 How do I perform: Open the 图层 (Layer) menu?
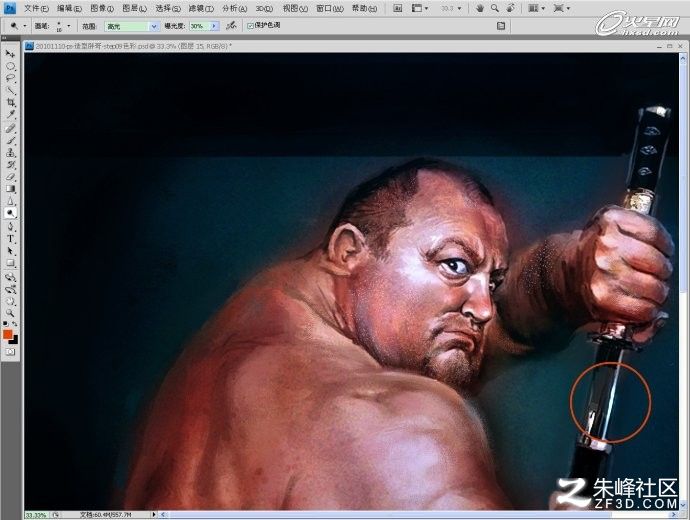(134, 8)
